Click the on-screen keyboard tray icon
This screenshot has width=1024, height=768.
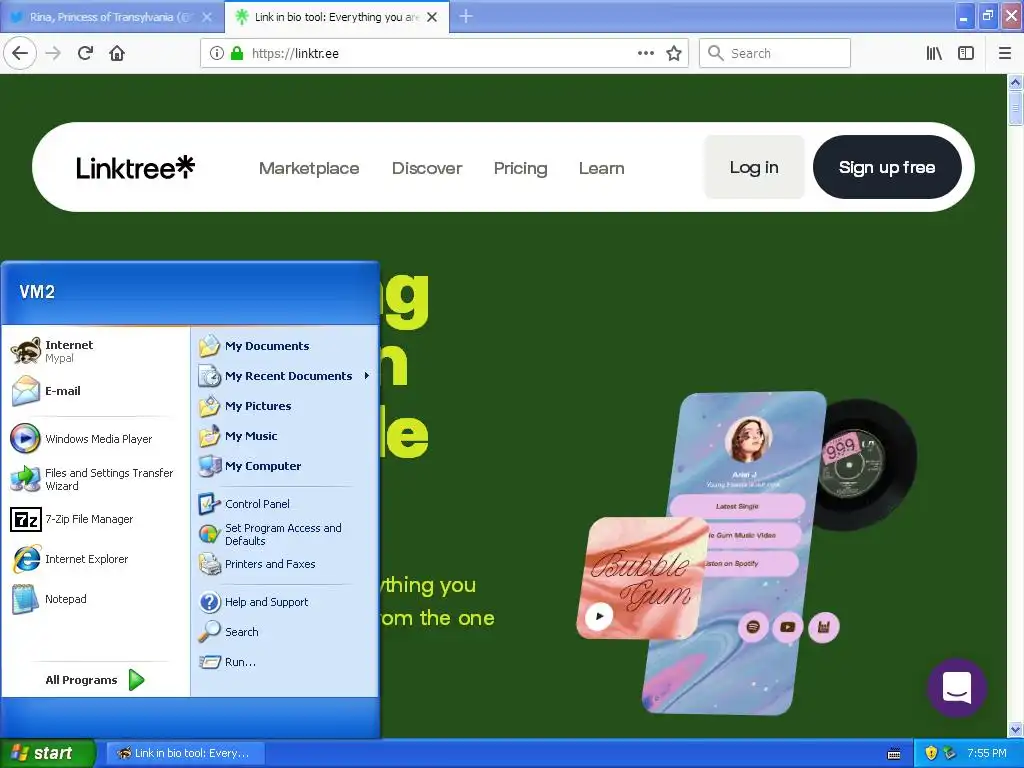[894, 754]
